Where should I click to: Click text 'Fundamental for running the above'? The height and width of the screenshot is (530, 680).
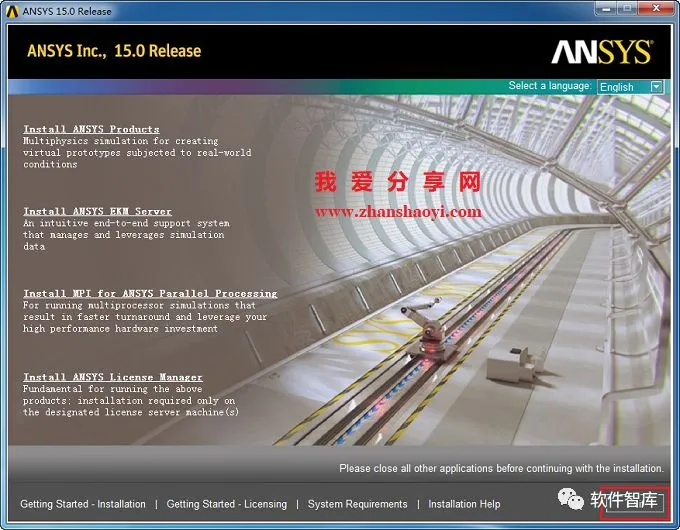pos(112,389)
